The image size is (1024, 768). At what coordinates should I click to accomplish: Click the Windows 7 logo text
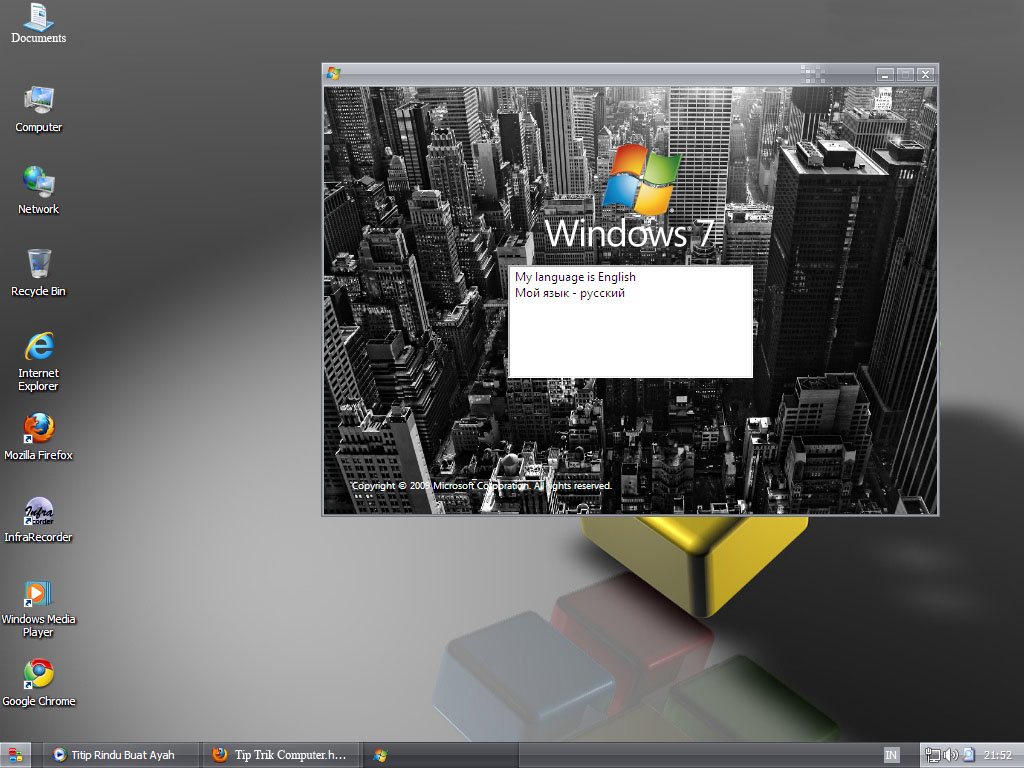click(630, 233)
